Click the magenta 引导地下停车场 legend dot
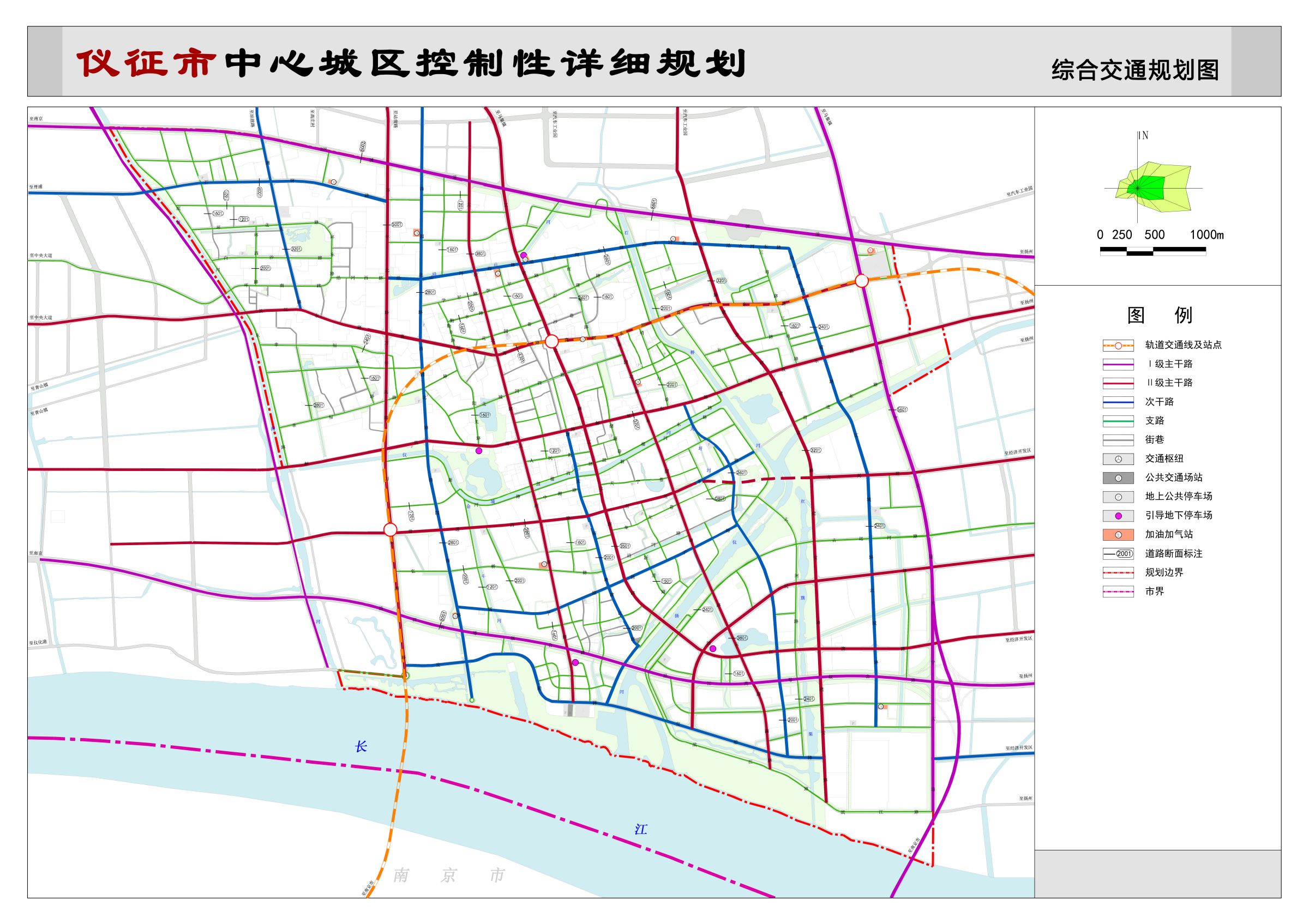 (1118, 516)
